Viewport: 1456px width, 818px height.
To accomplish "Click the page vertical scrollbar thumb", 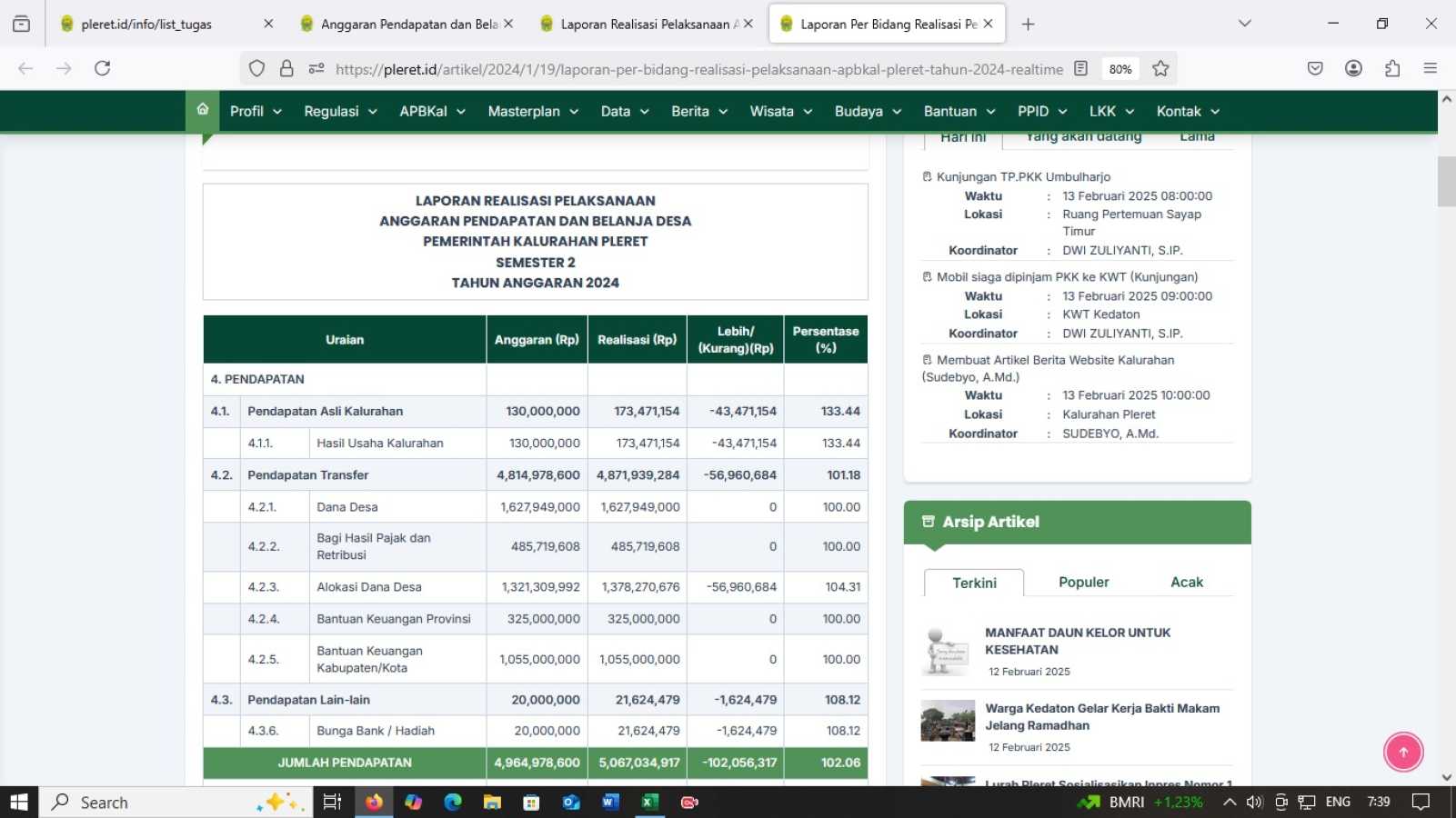I will pos(1447,182).
